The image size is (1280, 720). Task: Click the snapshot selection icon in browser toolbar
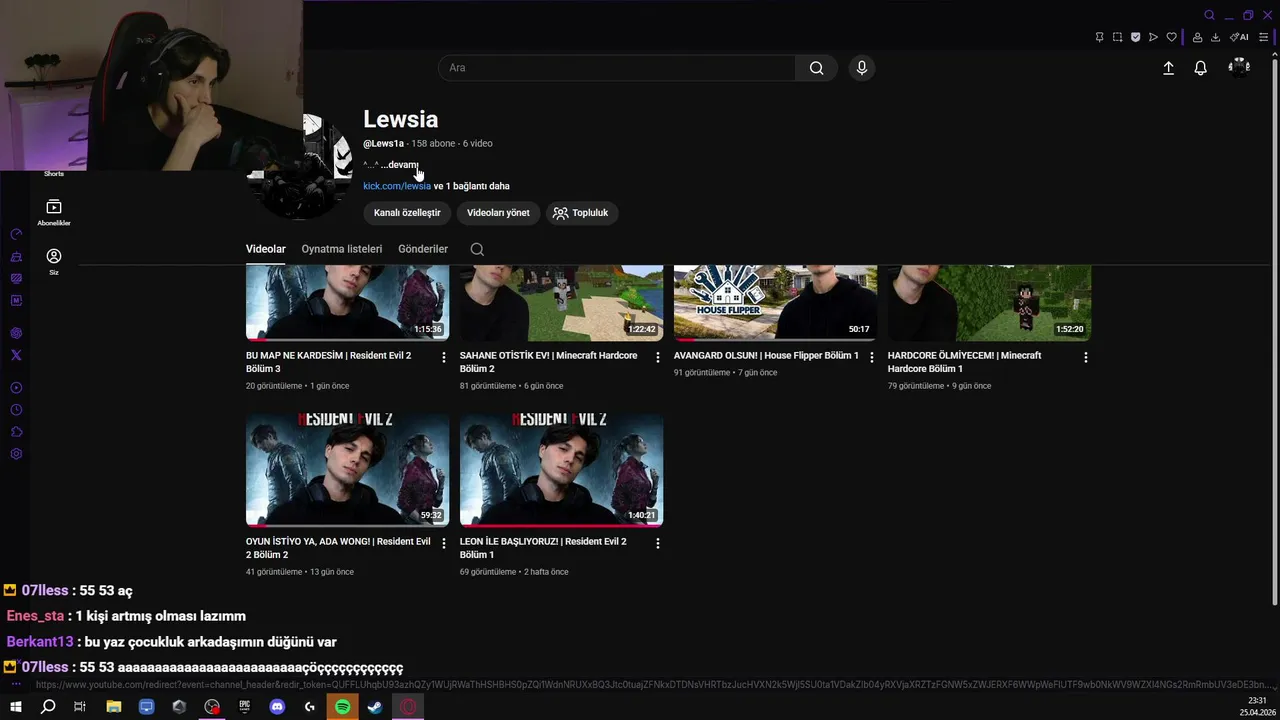pos(1117,37)
